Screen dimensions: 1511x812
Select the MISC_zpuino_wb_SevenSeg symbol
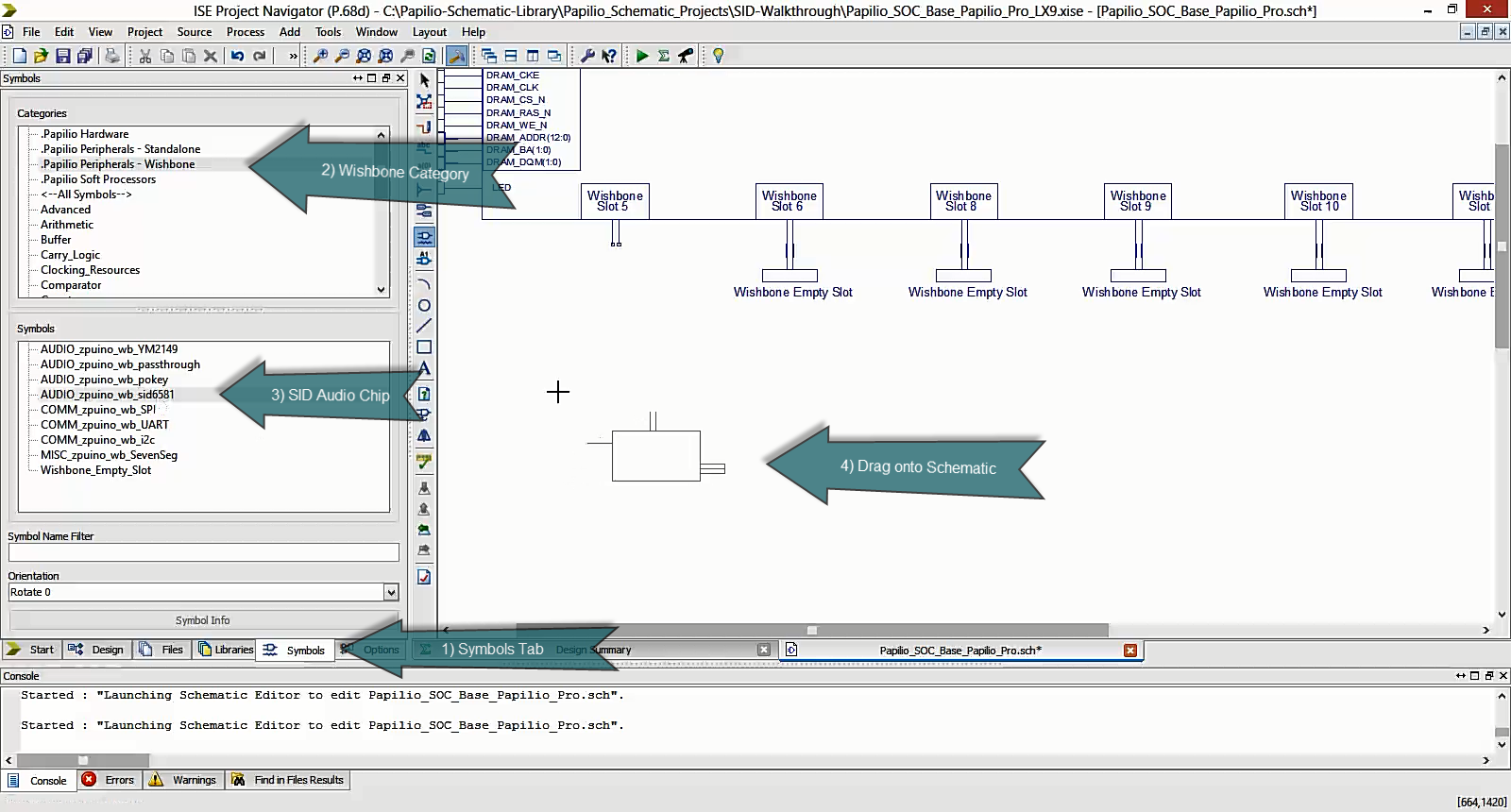[x=109, y=455]
